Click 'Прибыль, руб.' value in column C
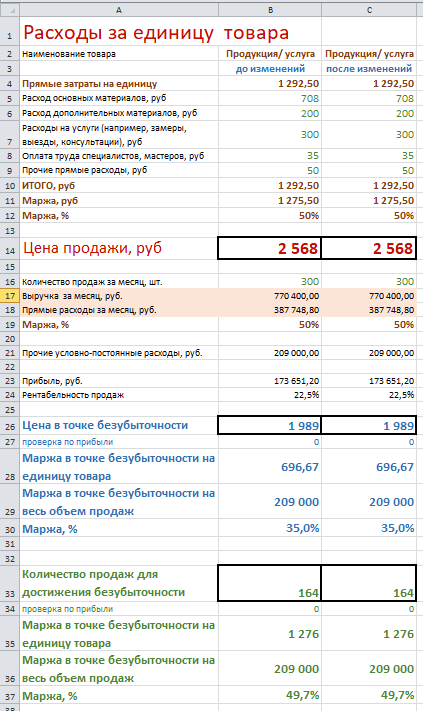Image resolution: width=423 pixels, height=711 pixels. (x=369, y=380)
